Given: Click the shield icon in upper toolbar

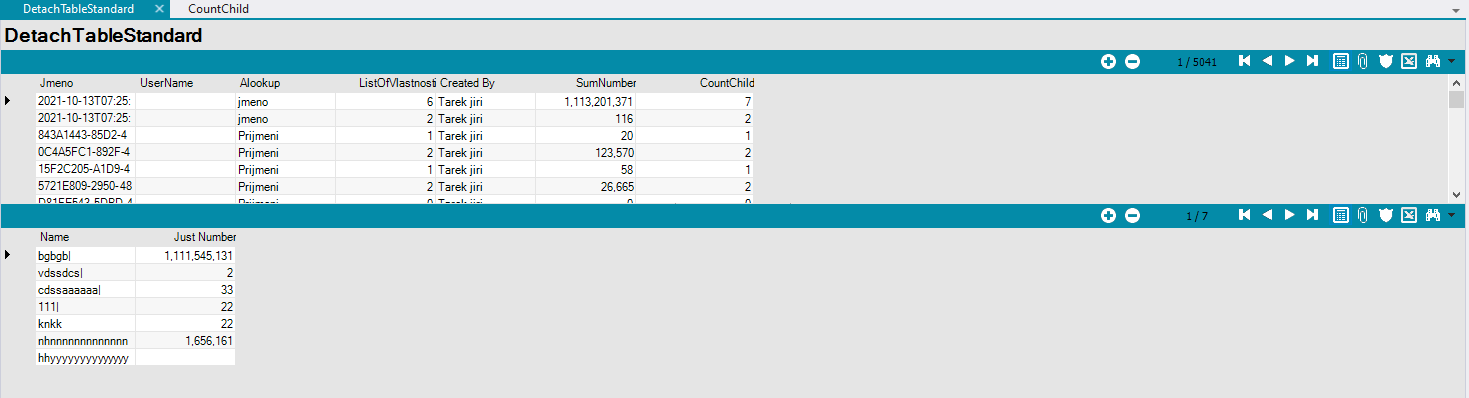Looking at the screenshot, I should [1385, 61].
